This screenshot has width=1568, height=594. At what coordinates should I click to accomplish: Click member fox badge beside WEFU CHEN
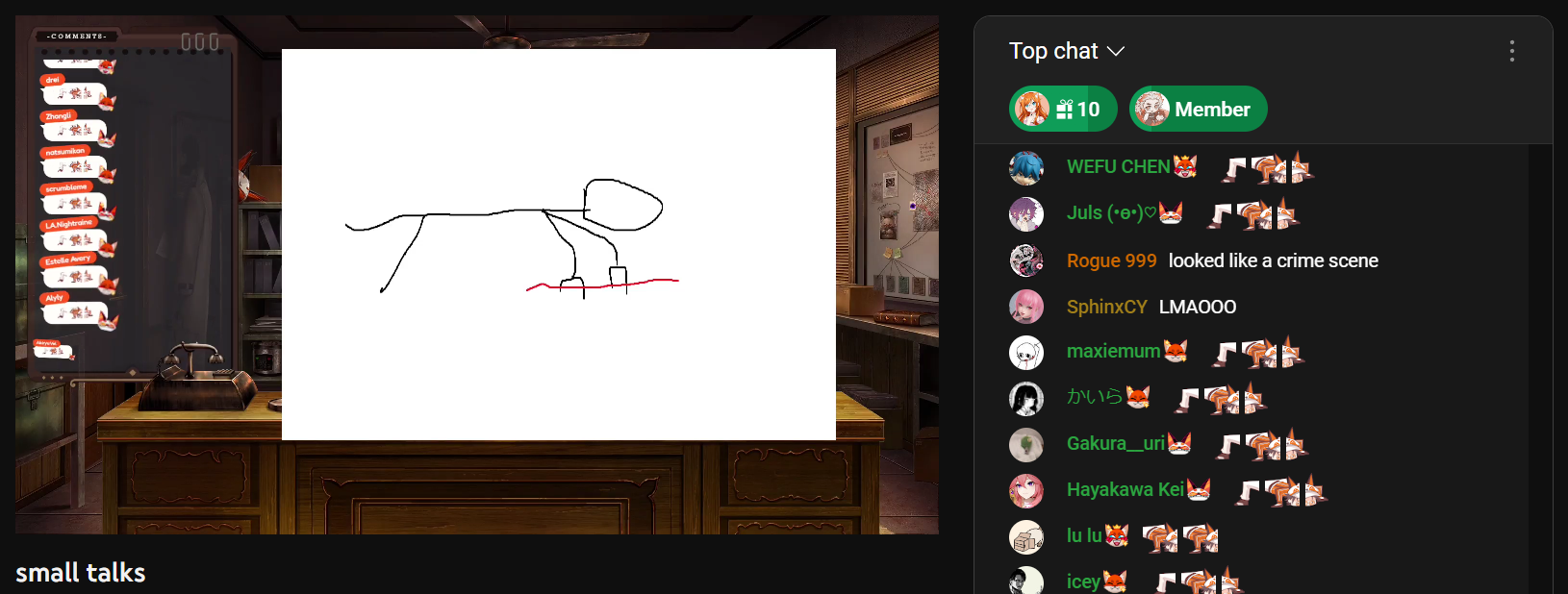click(x=1185, y=166)
